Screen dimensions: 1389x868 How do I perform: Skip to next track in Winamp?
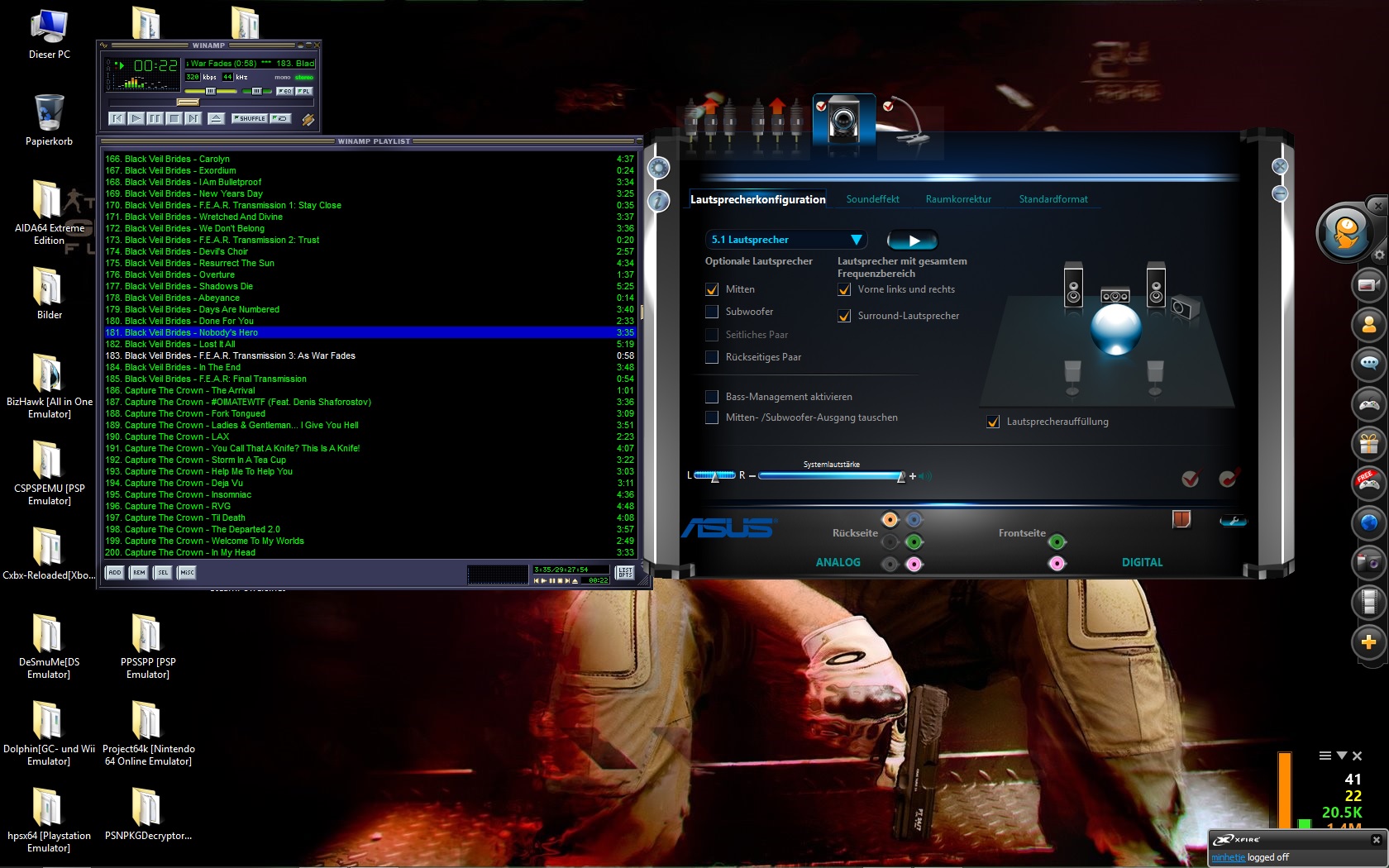193,118
